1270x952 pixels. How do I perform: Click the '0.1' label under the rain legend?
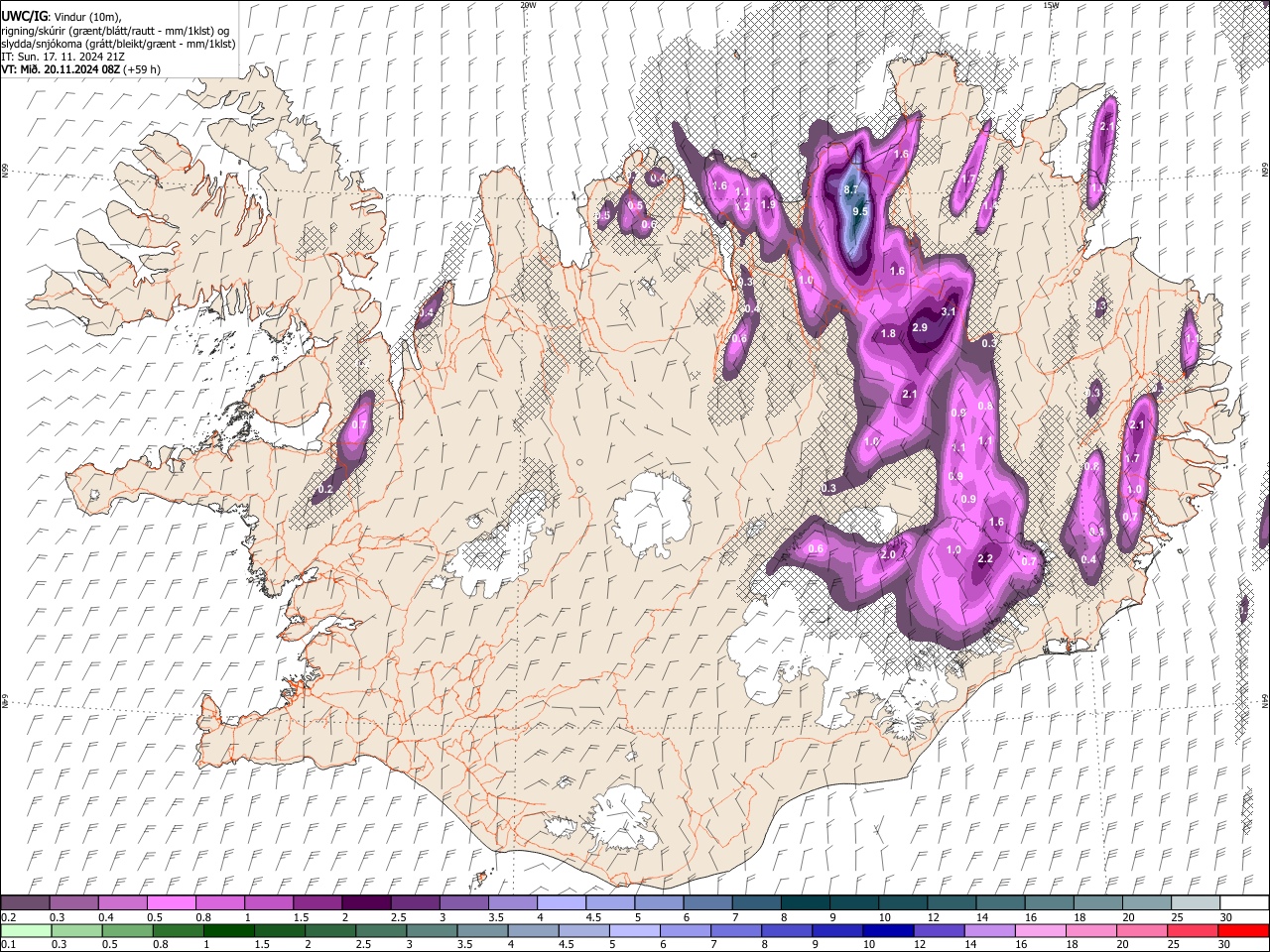pyautogui.click(x=7, y=944)
